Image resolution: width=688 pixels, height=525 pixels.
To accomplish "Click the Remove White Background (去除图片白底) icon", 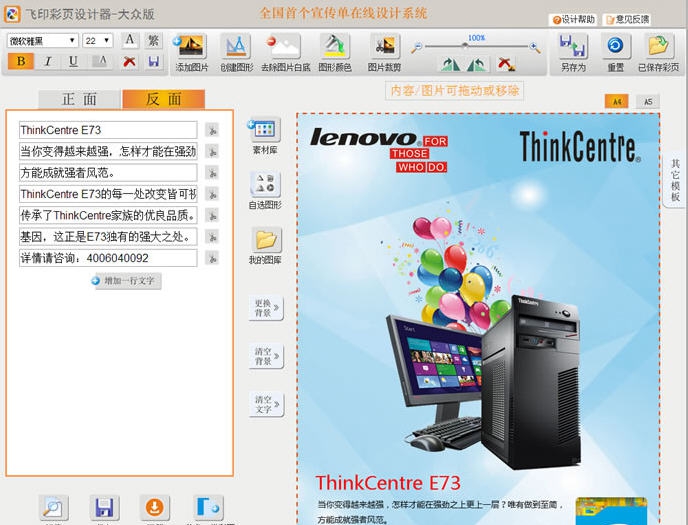I will click(284, 46).
